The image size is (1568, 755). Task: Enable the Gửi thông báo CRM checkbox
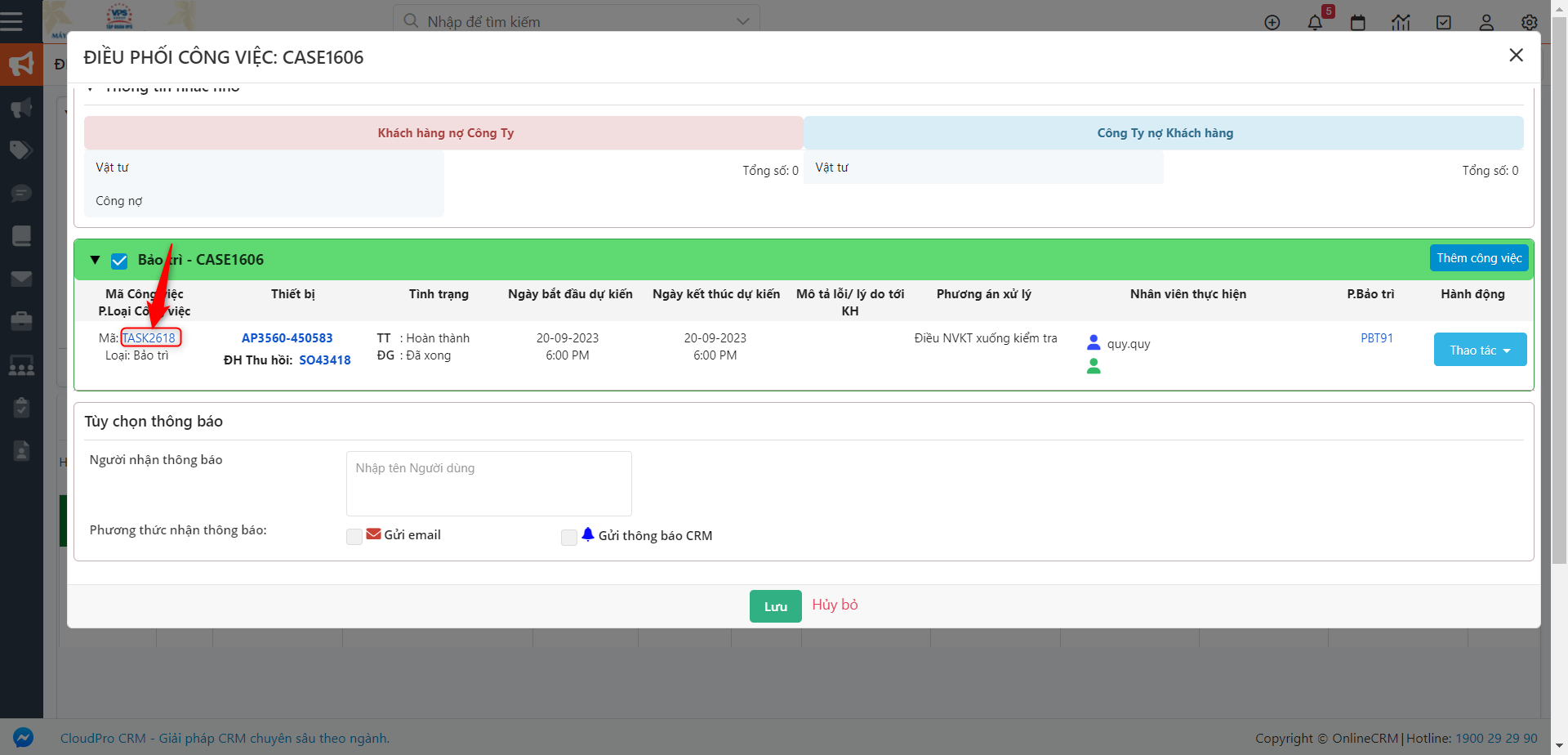click(569, 537)
